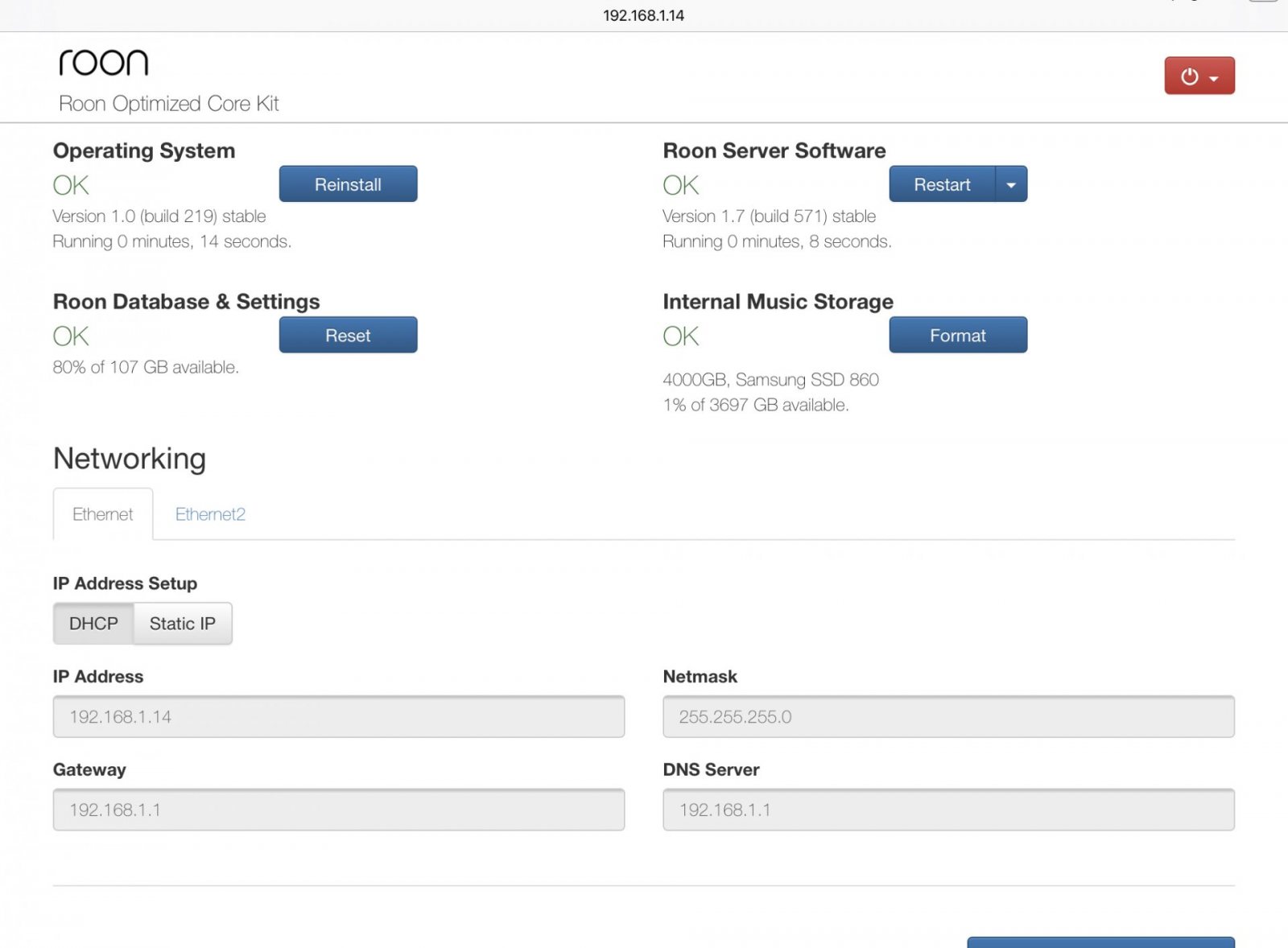
Task: Click the Networking heading
Action: 130,459
